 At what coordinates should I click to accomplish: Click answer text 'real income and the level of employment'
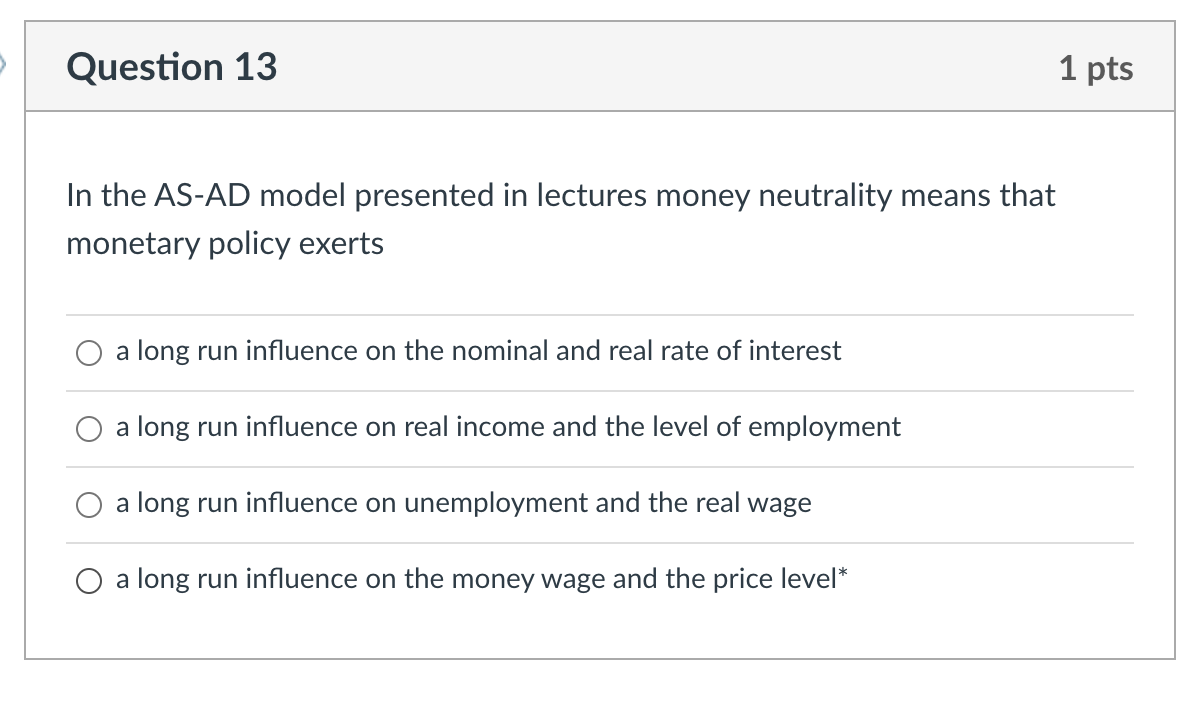pos(651,427)
